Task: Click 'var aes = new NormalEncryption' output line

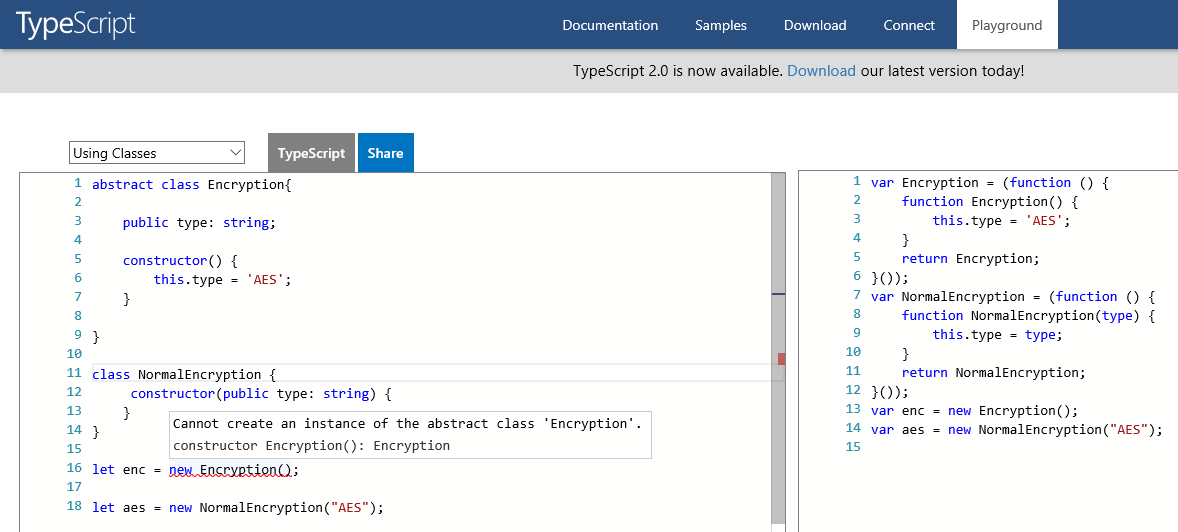Action: point(1016,430)
